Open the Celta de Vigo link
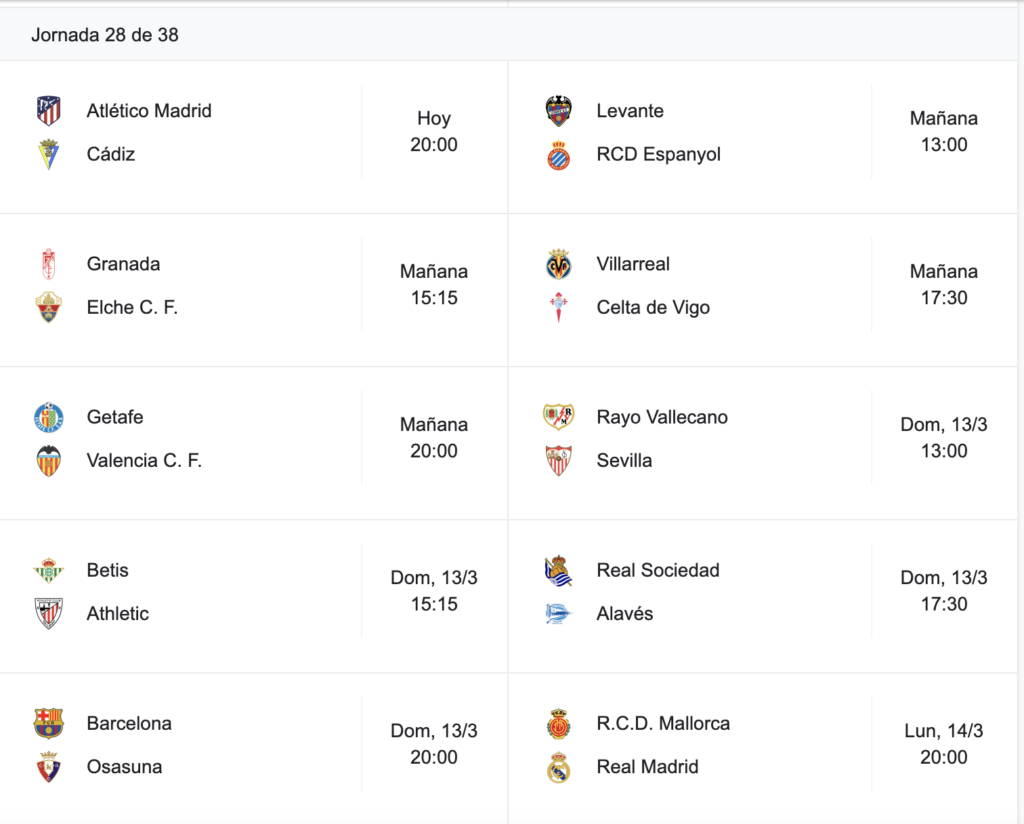The height and width of the screenshot is (824, 1024). [x=653, y=308]
